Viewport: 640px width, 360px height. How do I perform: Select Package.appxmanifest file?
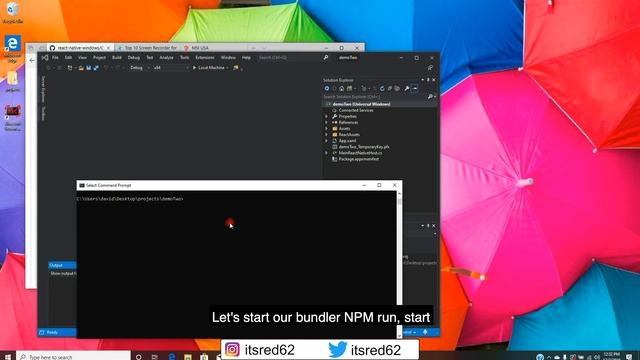click(358, 159)
